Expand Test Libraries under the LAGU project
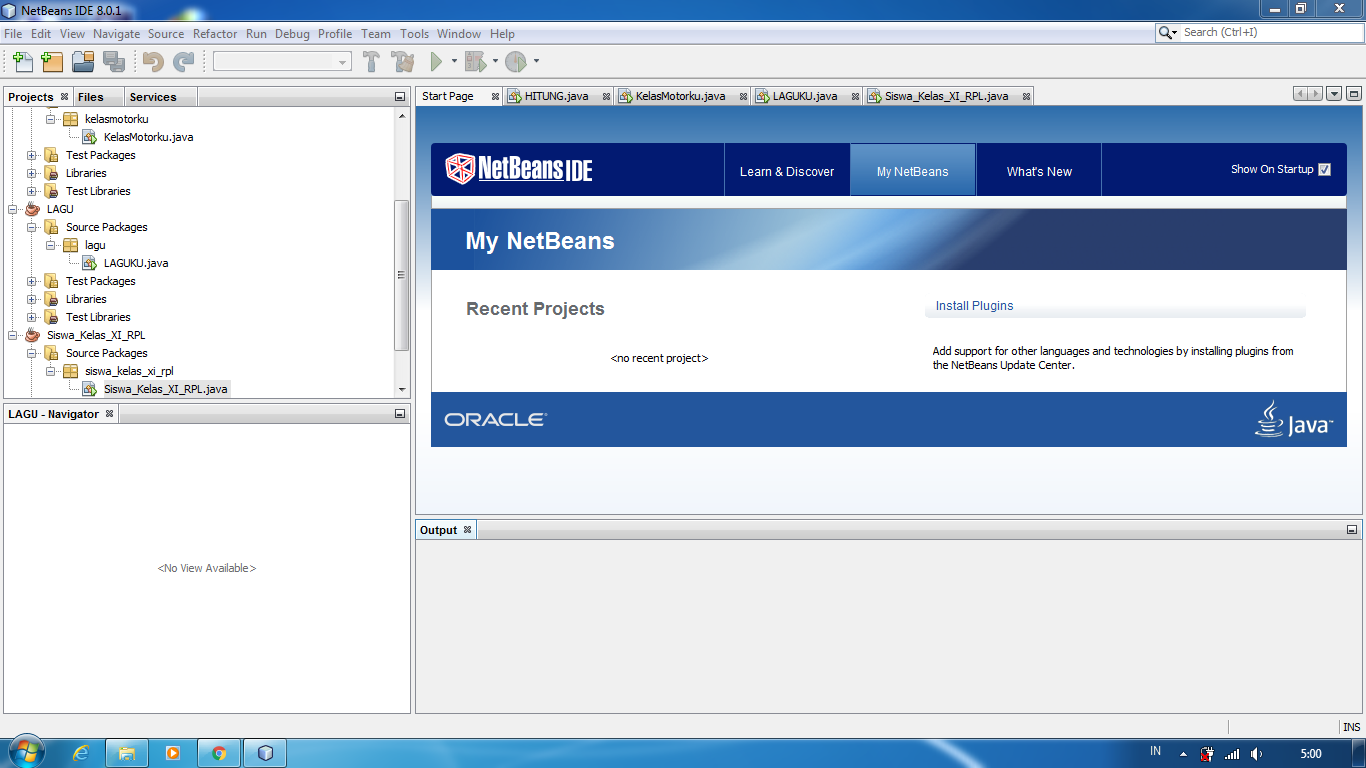 coord(31,317)
